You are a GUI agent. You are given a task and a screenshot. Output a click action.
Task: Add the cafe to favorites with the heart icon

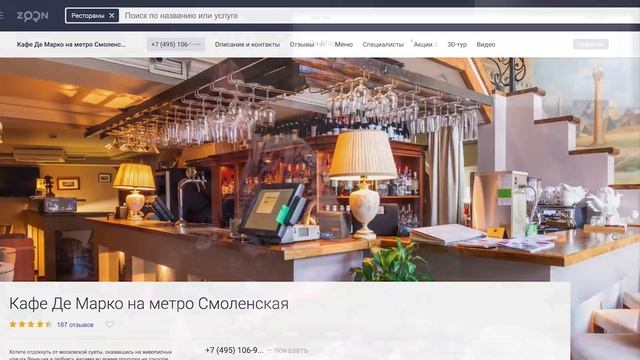click(109, 324)
